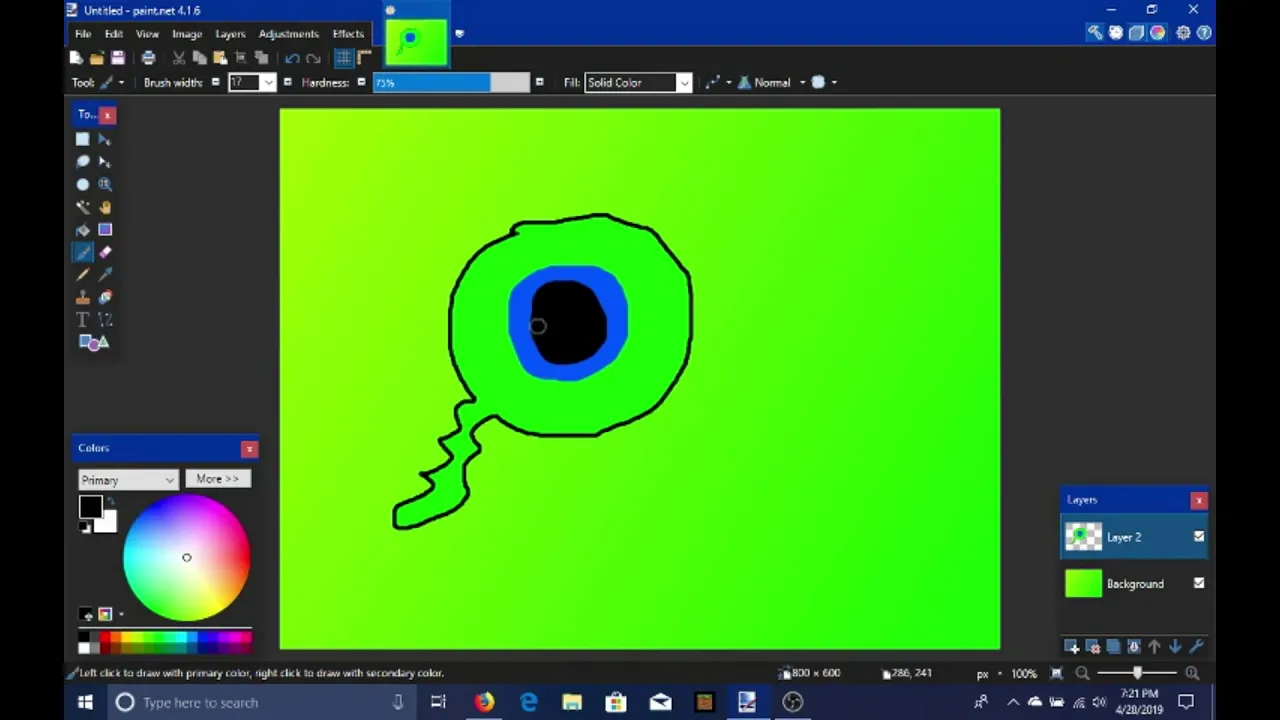
Task: Select the Pan hand tool
Action: click(105, 207)
